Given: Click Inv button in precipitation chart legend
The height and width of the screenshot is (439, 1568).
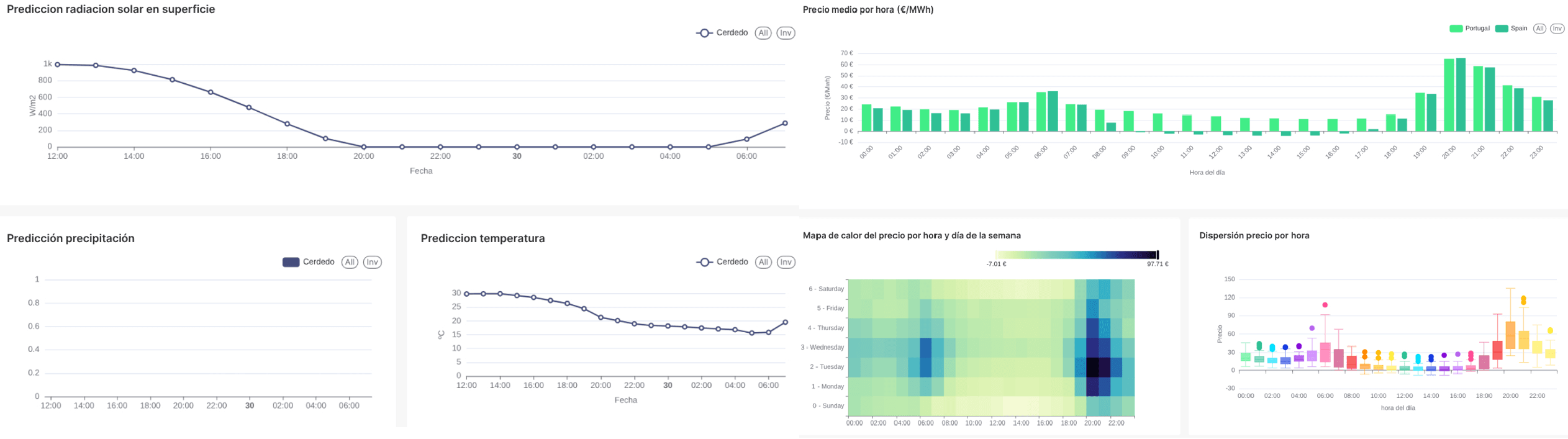Looking at the screenshot, I should pyautogui.click(x=372, y=262).
